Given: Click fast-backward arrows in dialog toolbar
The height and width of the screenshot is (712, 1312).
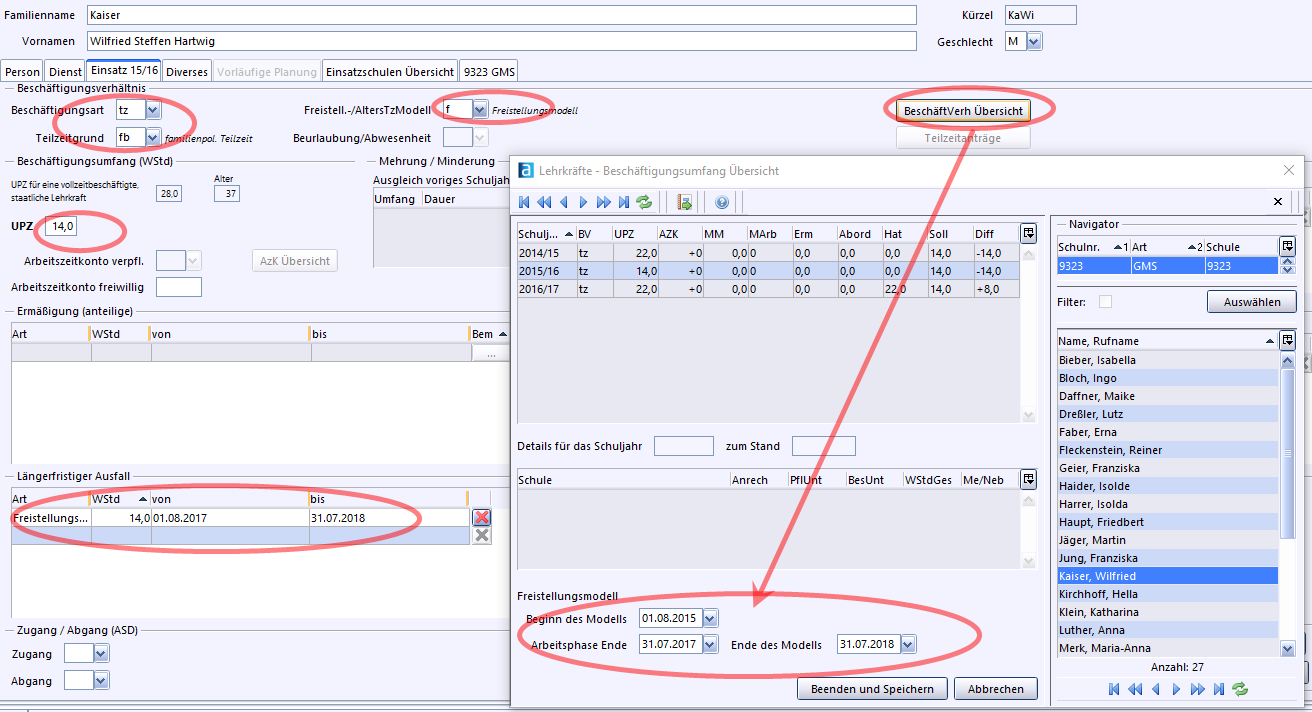Looking at the screenshot, I should 544,202.
